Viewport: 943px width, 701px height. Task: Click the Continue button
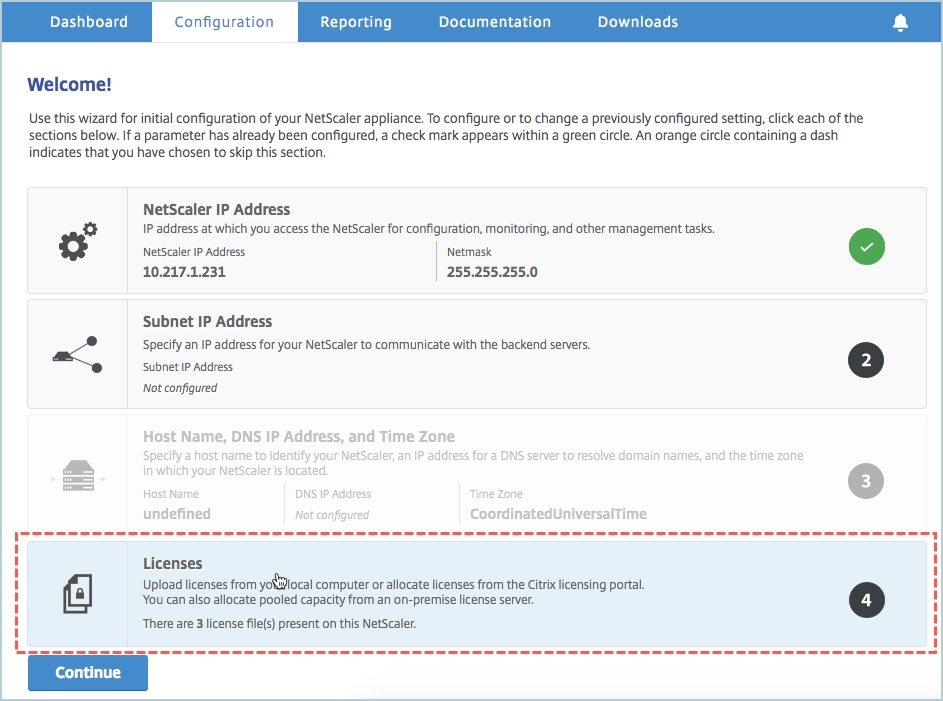click(x=88, y=672)
